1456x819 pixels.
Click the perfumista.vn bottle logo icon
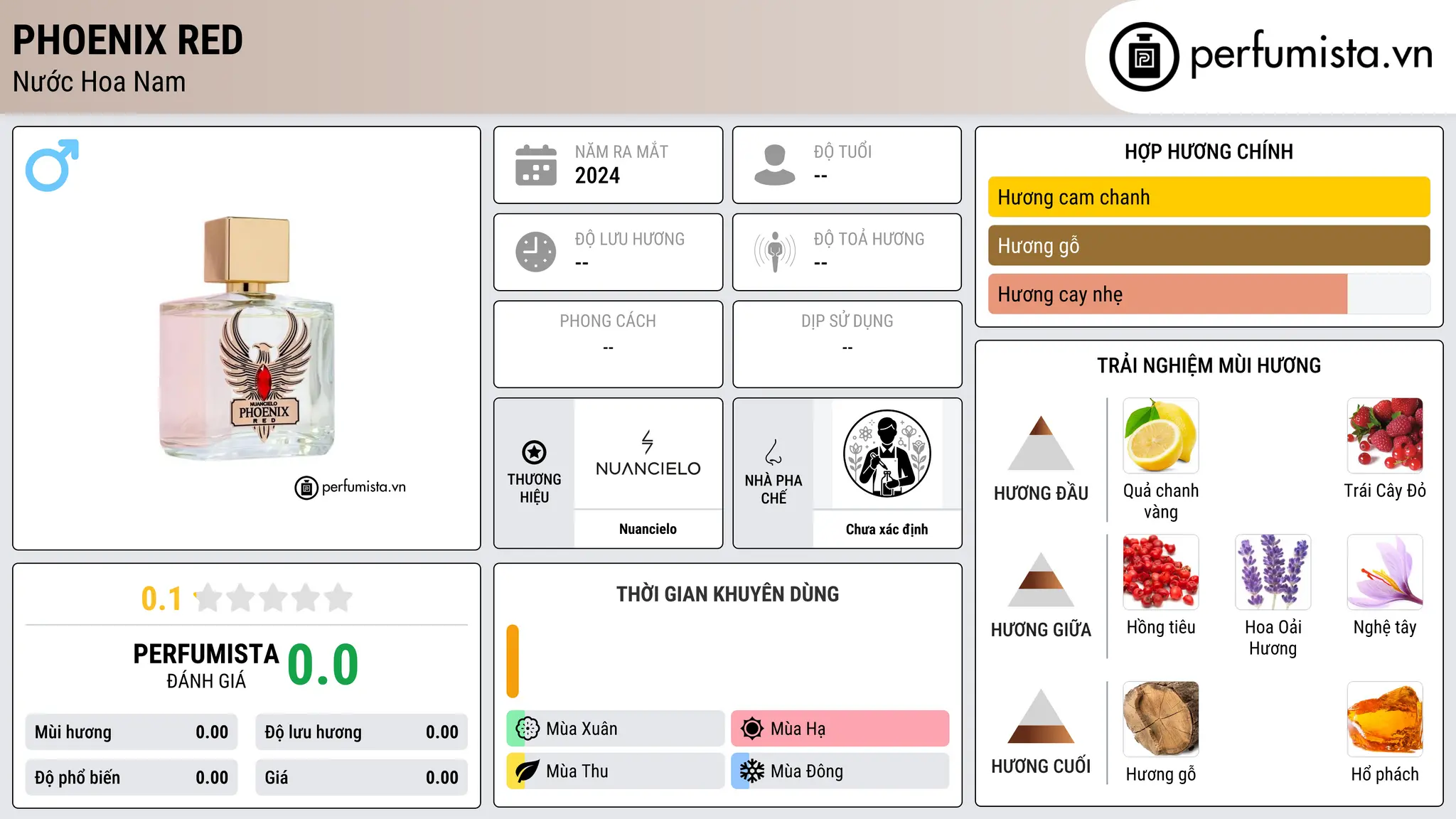[x=1144, y=57]
